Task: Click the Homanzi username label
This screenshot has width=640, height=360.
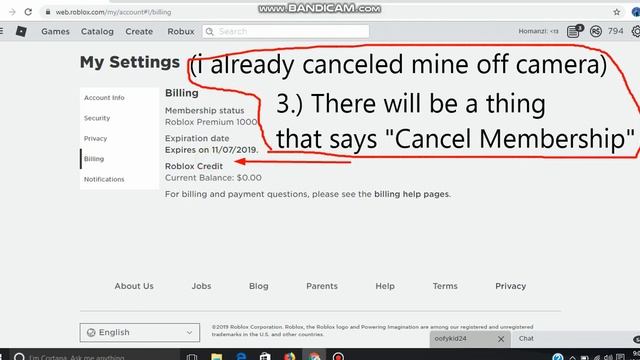Action: click(538, 31)
